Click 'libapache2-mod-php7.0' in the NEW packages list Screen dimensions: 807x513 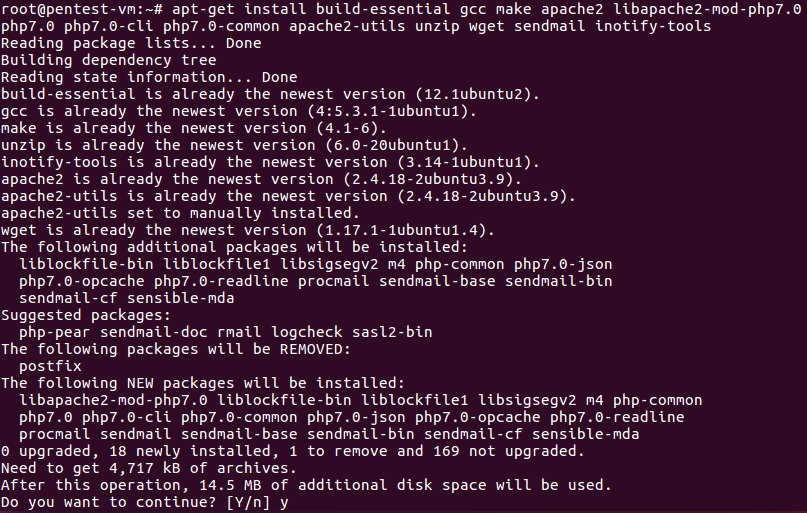[113, 400]
